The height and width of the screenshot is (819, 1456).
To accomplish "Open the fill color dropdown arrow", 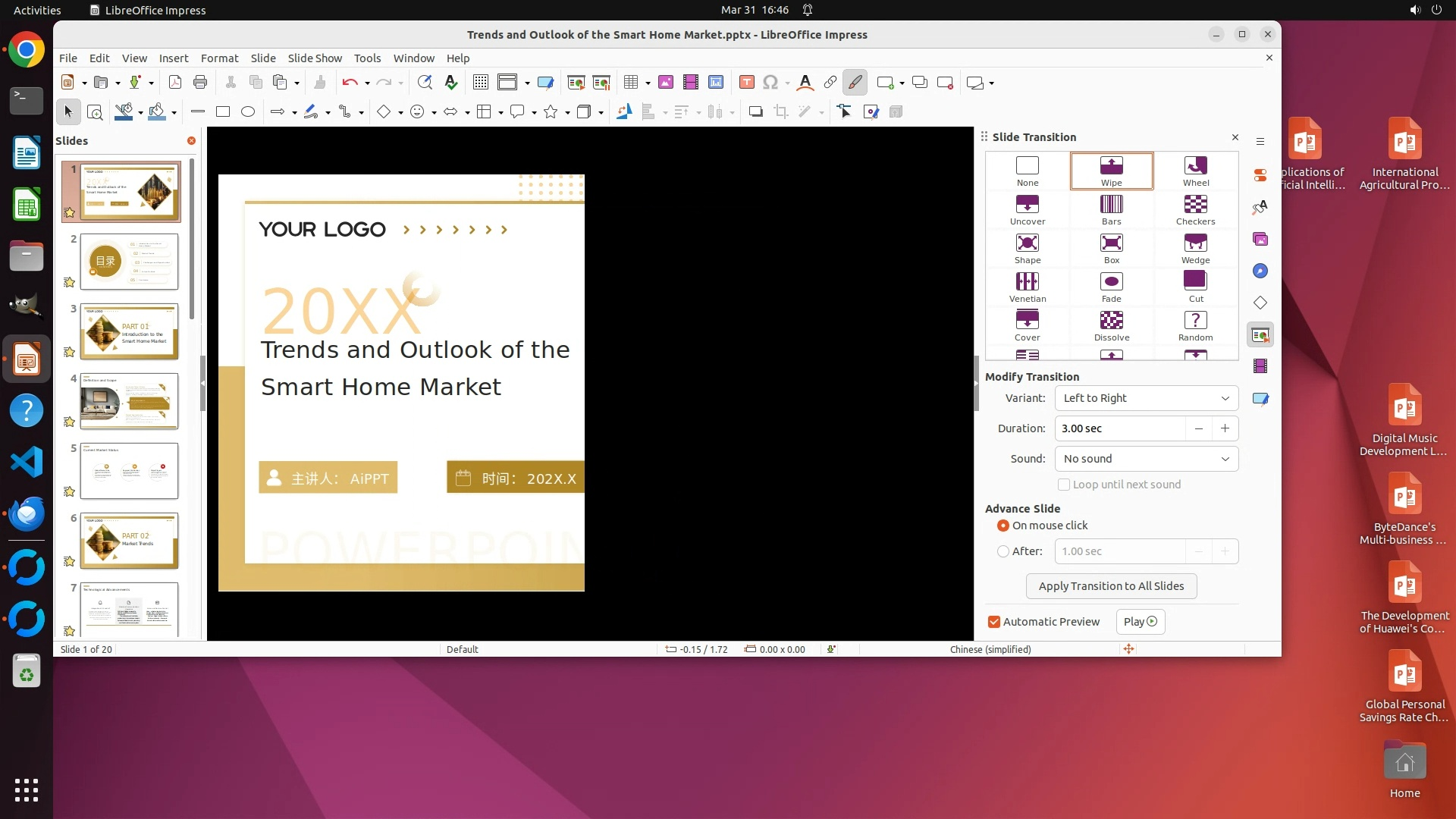I will (174, 113).
